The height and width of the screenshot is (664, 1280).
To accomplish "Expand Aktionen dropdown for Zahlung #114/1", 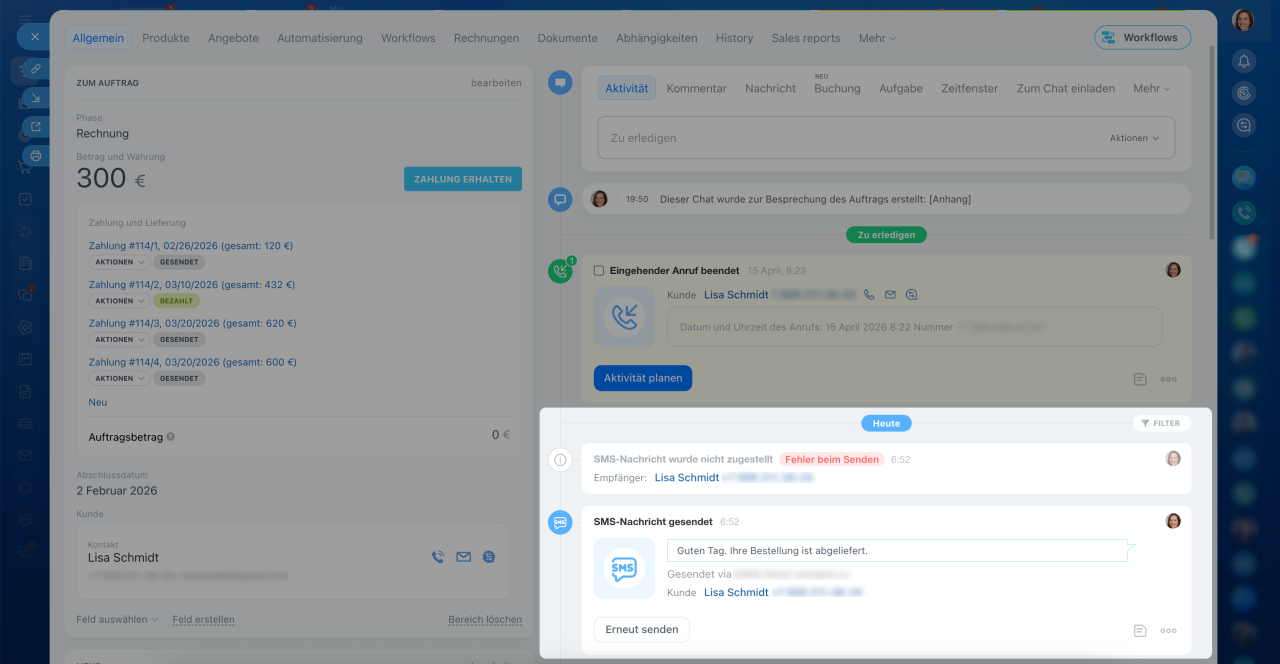I will click(x=119, y=262).
